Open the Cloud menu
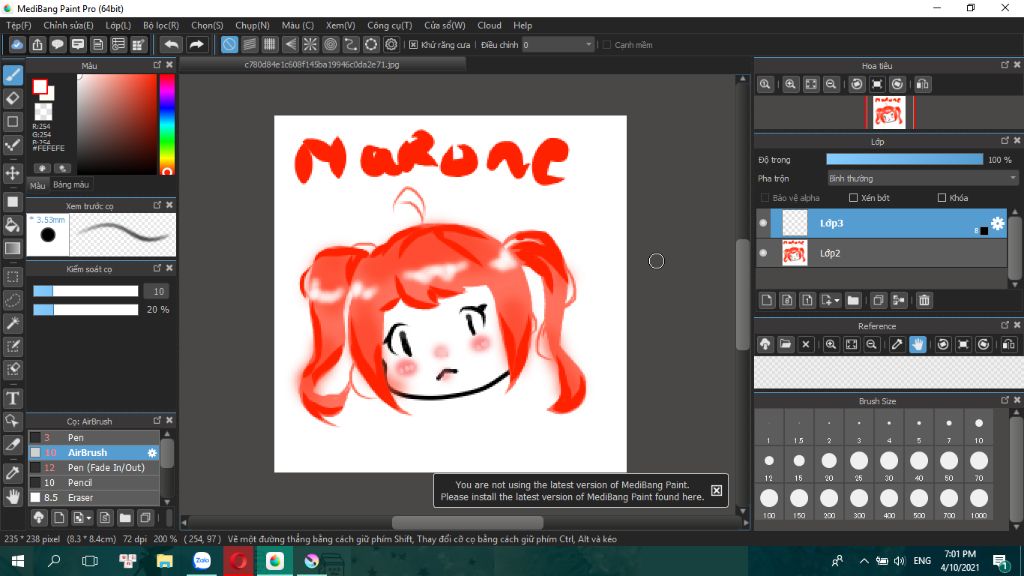This screenshot has width=1024, height=576. [x=489, y=25]
